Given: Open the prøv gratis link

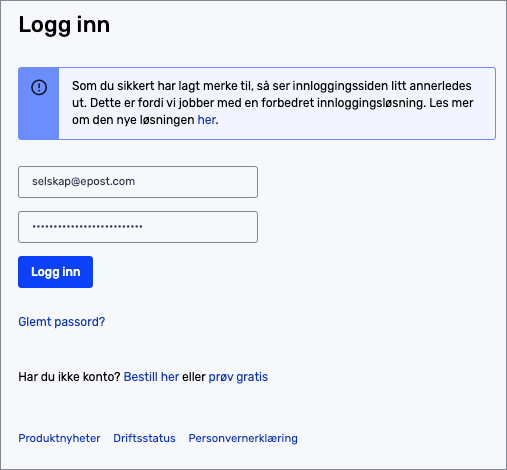Looking at the screenshot, I should coord(238,377).
